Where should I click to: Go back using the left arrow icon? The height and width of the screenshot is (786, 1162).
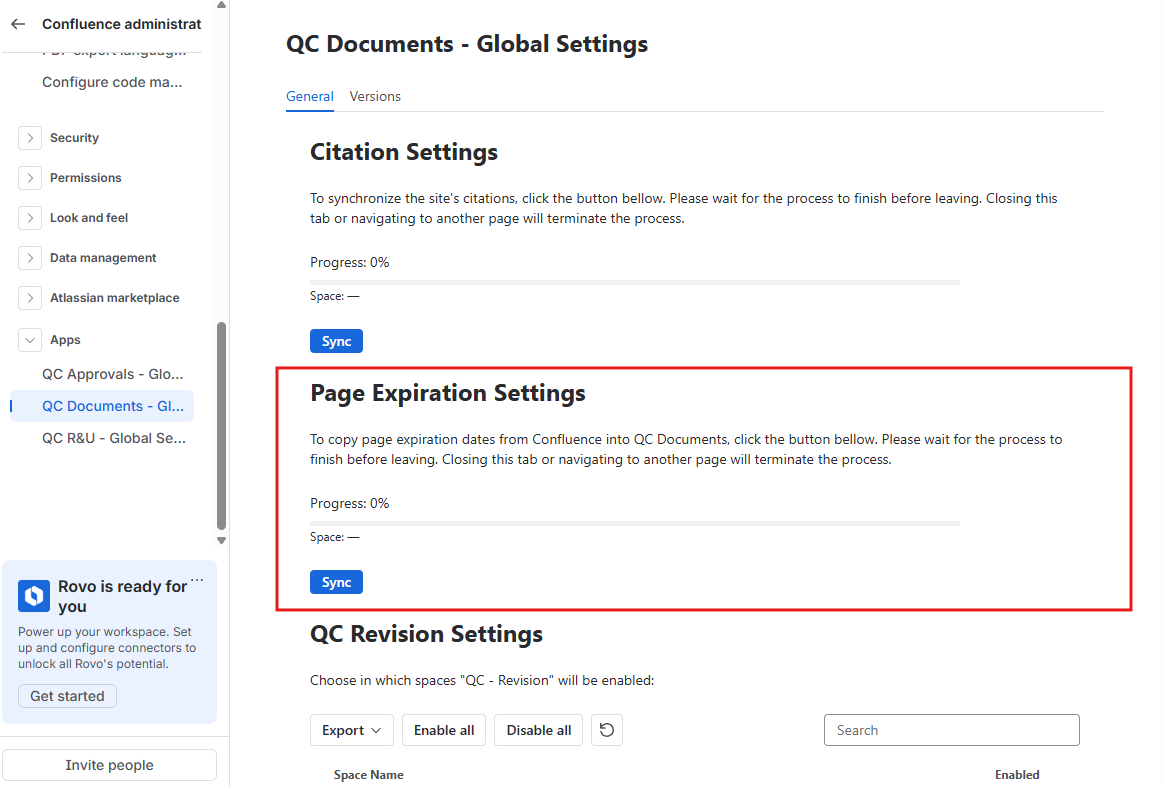tap(19, 24)
